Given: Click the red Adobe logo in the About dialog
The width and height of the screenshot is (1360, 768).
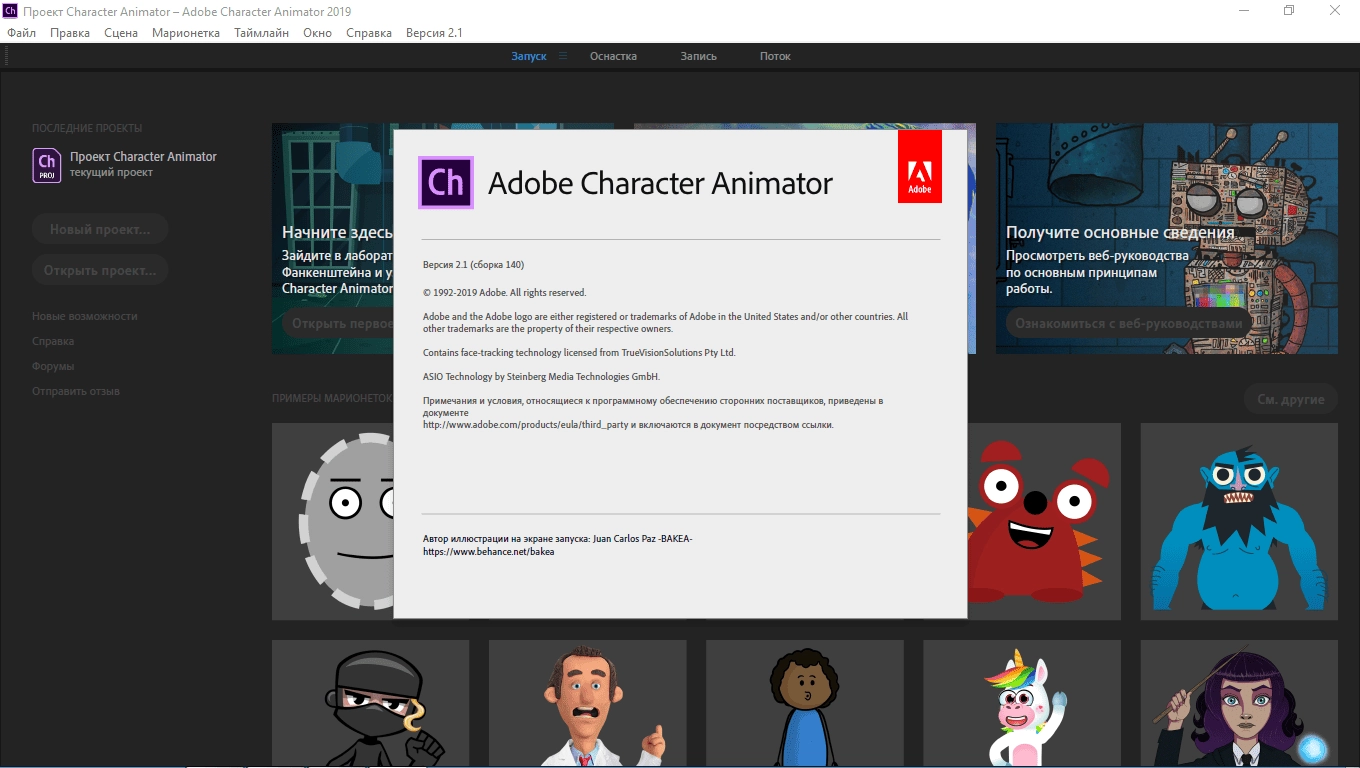Looking at the screenshot, I should 920,168.
